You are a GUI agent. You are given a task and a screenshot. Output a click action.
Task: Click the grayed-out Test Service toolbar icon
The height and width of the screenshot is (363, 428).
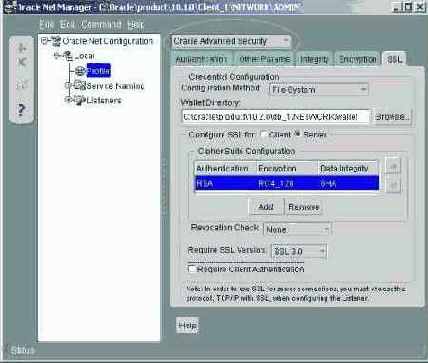22,85
